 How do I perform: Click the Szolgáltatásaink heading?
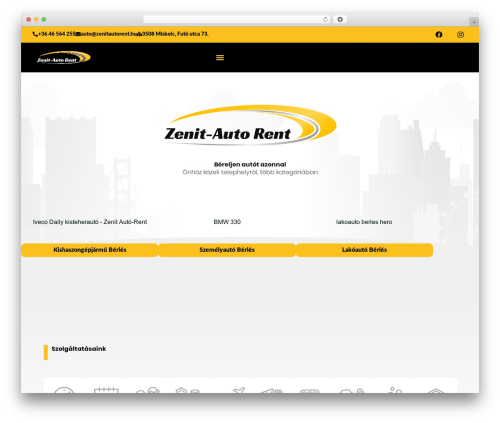[x=79, y=349]
